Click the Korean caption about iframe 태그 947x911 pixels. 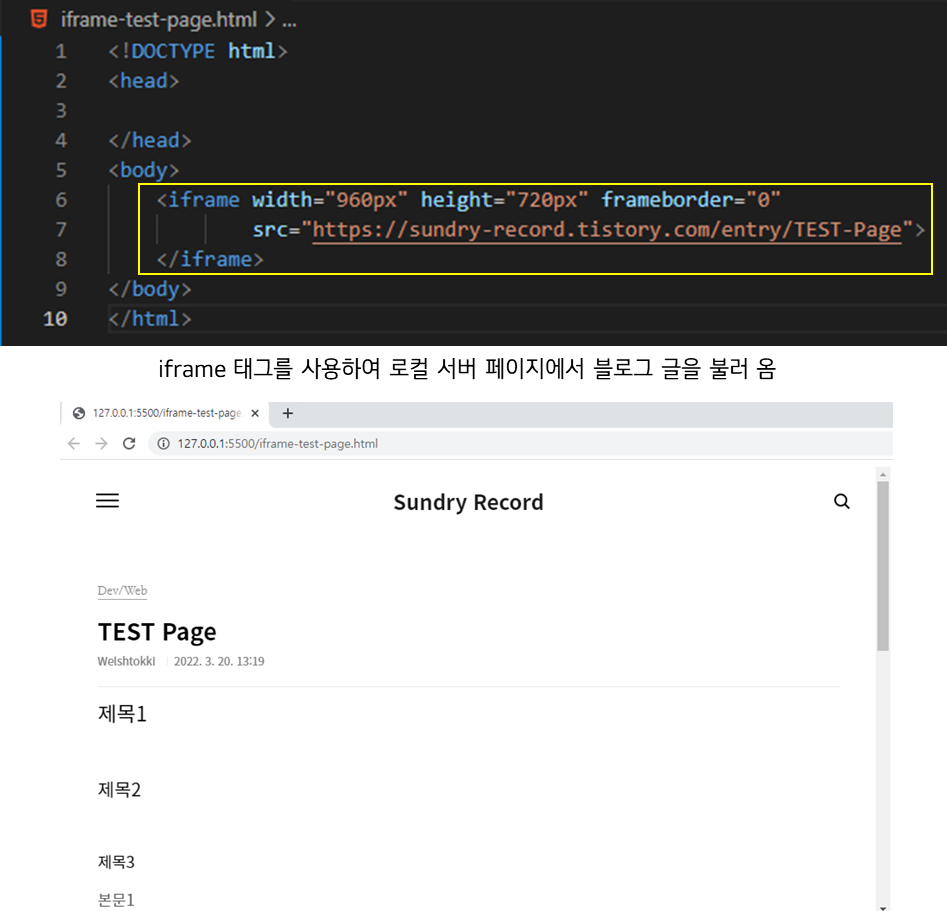tap(467, 369)
